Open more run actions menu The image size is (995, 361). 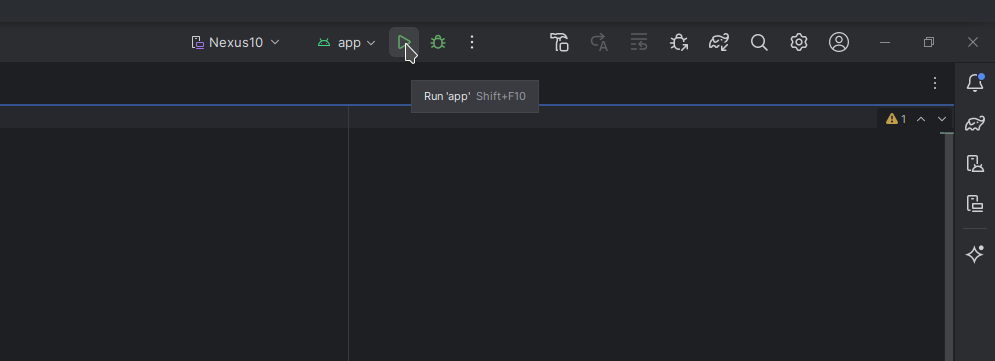tap(471, 43)
